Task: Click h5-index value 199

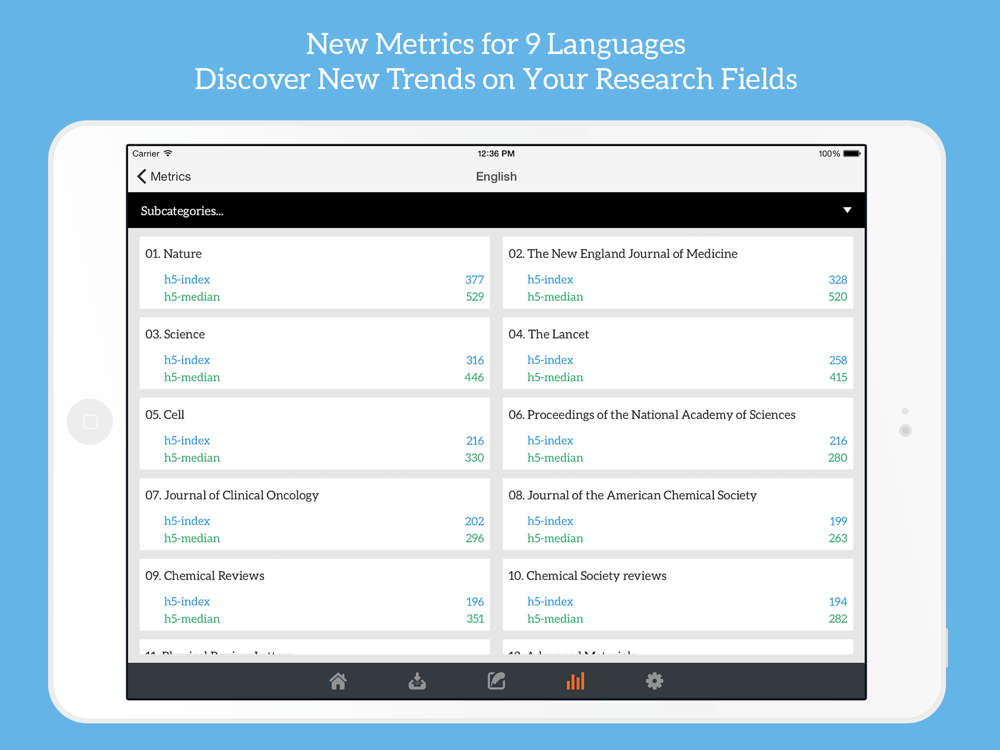Action: pos(838,521)
